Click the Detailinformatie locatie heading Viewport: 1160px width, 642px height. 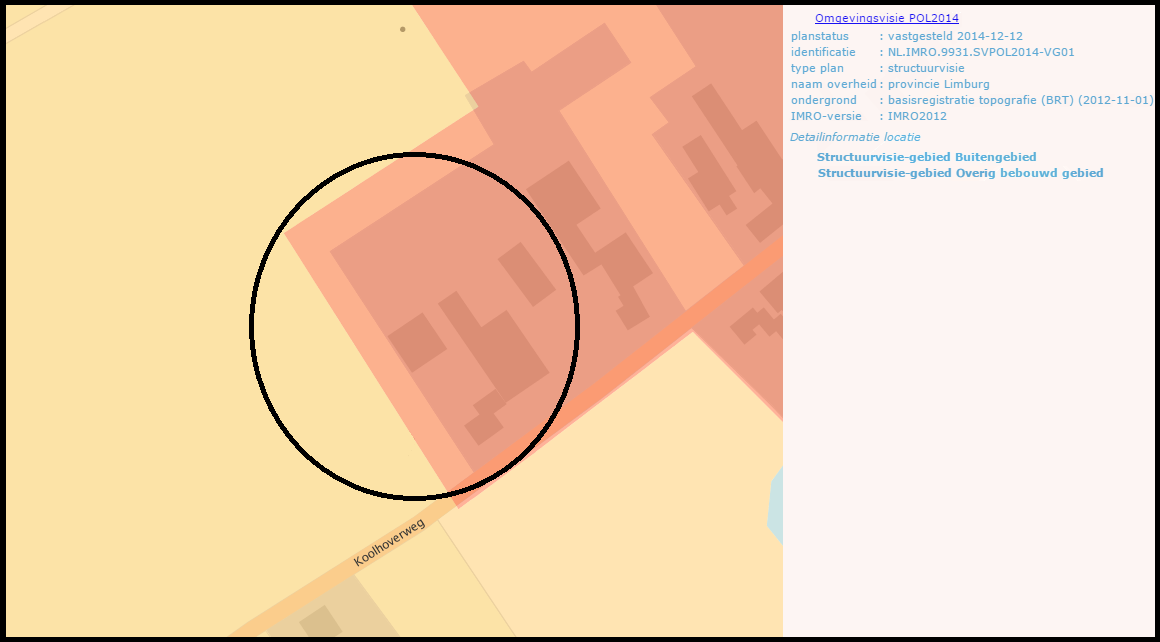855,136
